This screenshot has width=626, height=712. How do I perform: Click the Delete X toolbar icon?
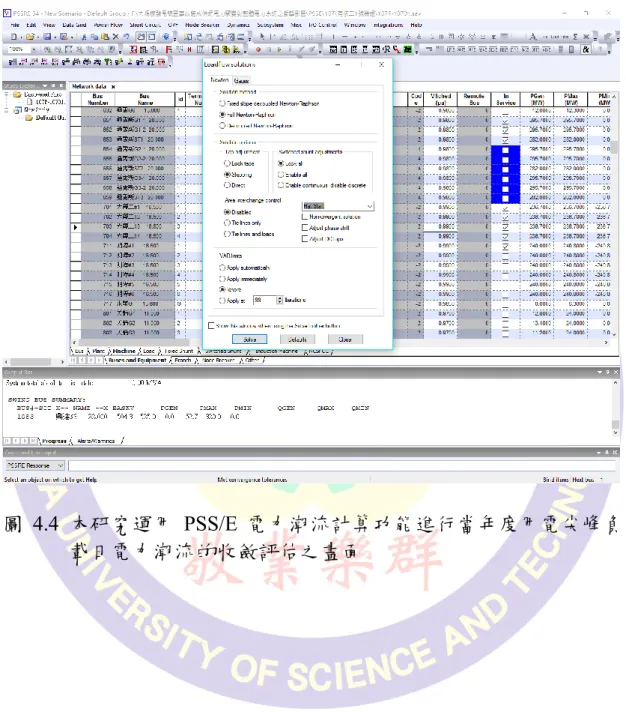[115, 37]
